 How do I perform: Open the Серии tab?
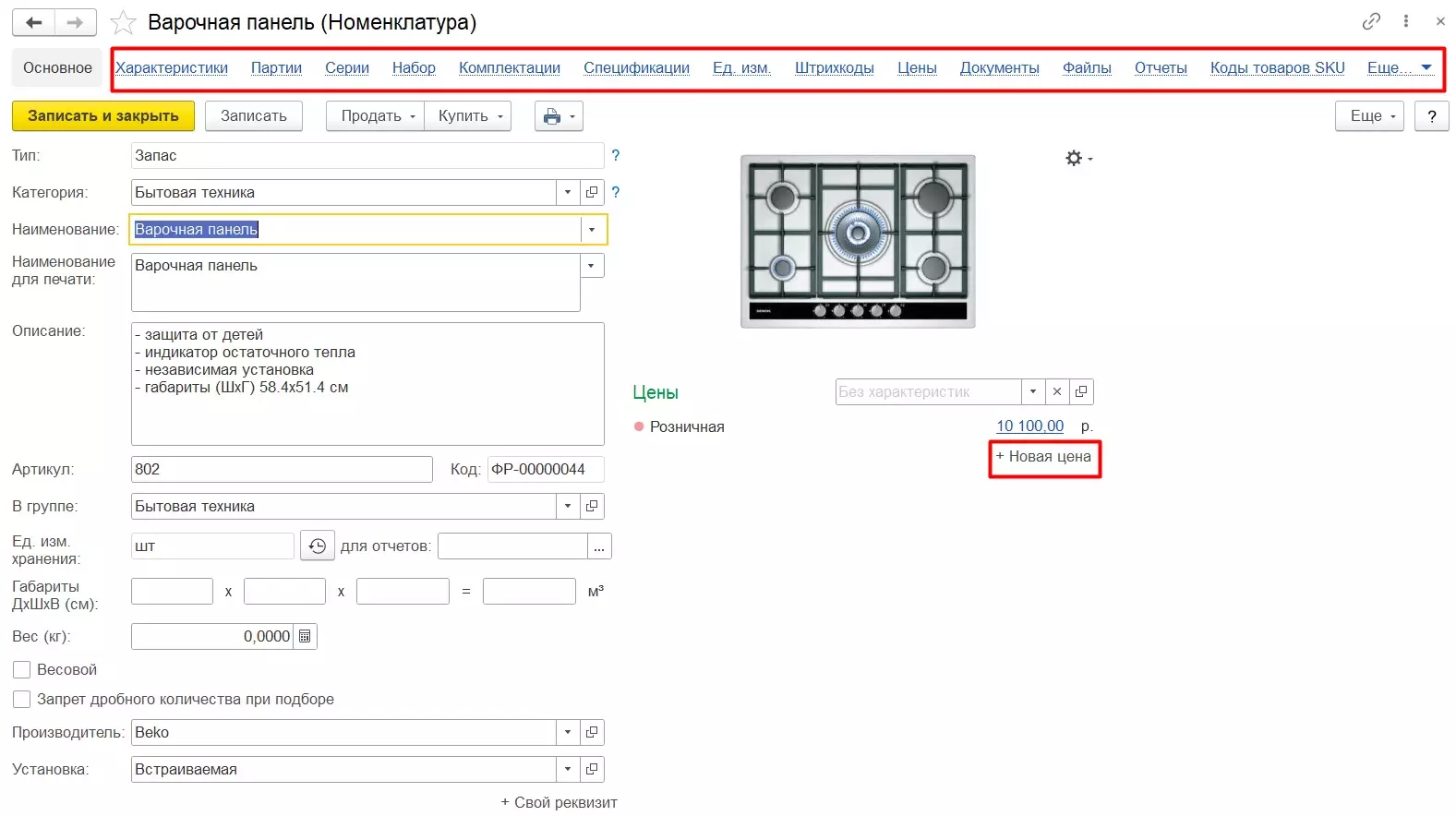(x=347, y=67)
